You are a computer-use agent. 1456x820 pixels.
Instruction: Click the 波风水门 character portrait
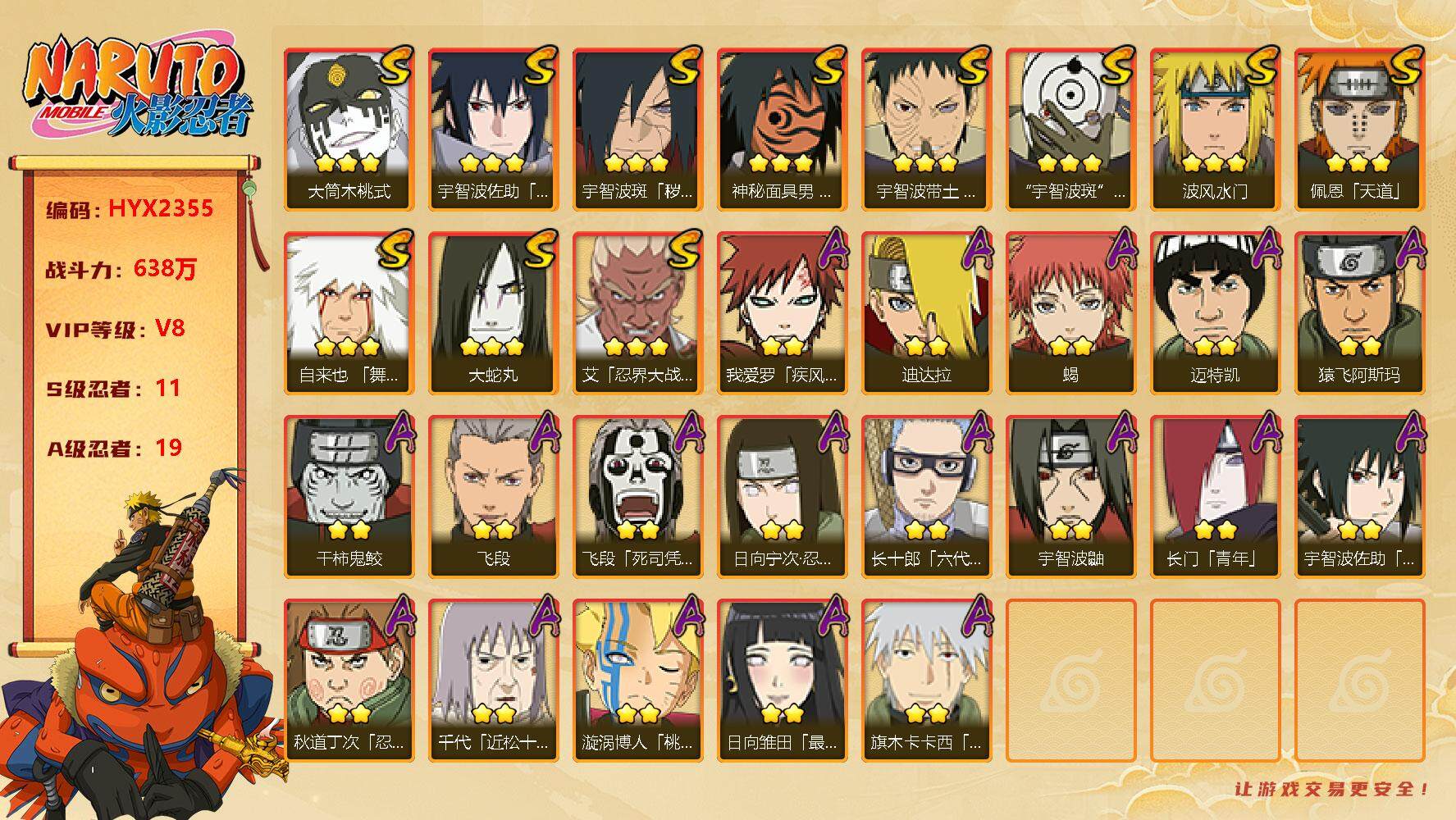coord(1216,130)
